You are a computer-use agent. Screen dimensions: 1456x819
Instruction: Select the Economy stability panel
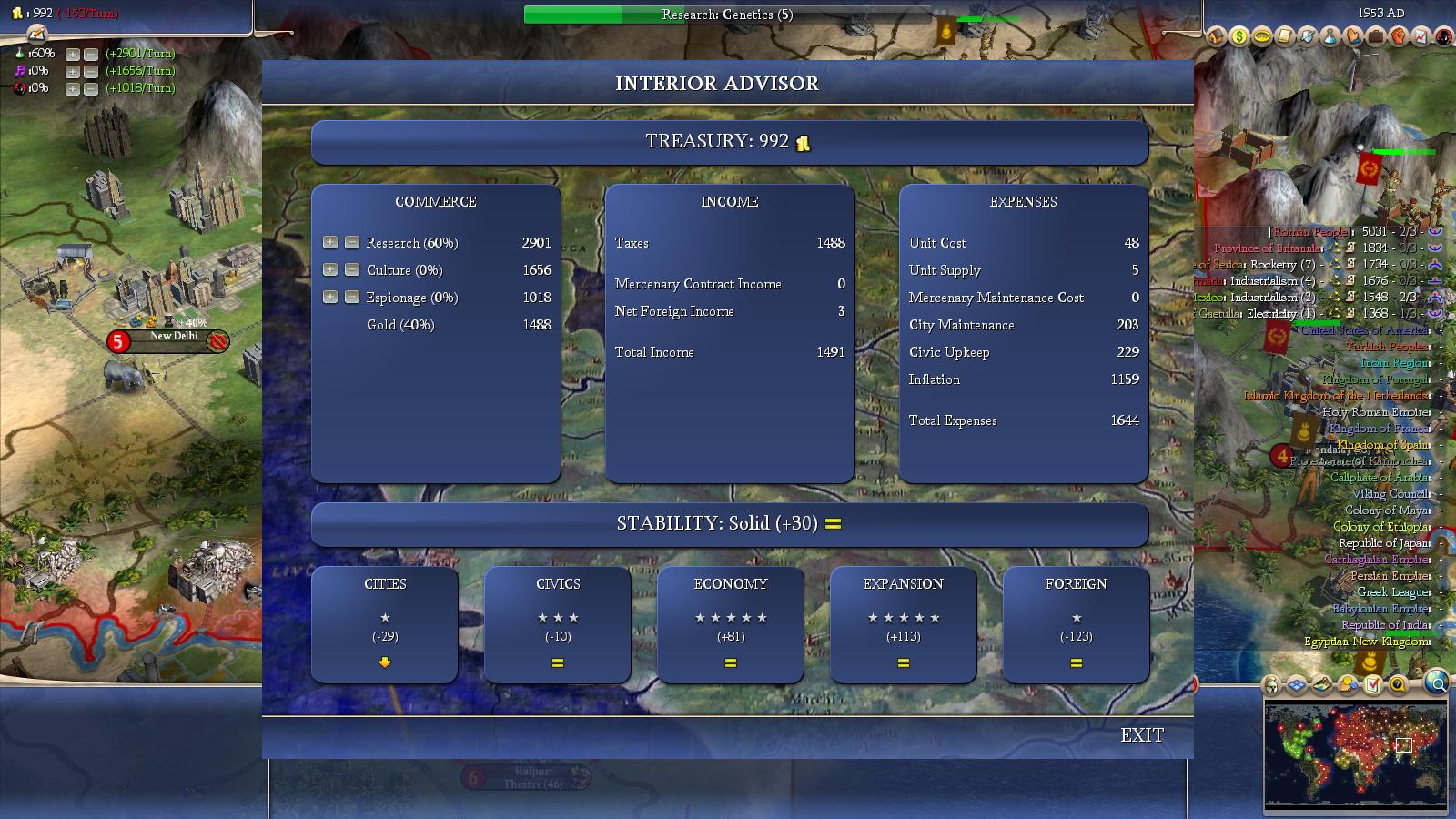pos(731,624)
